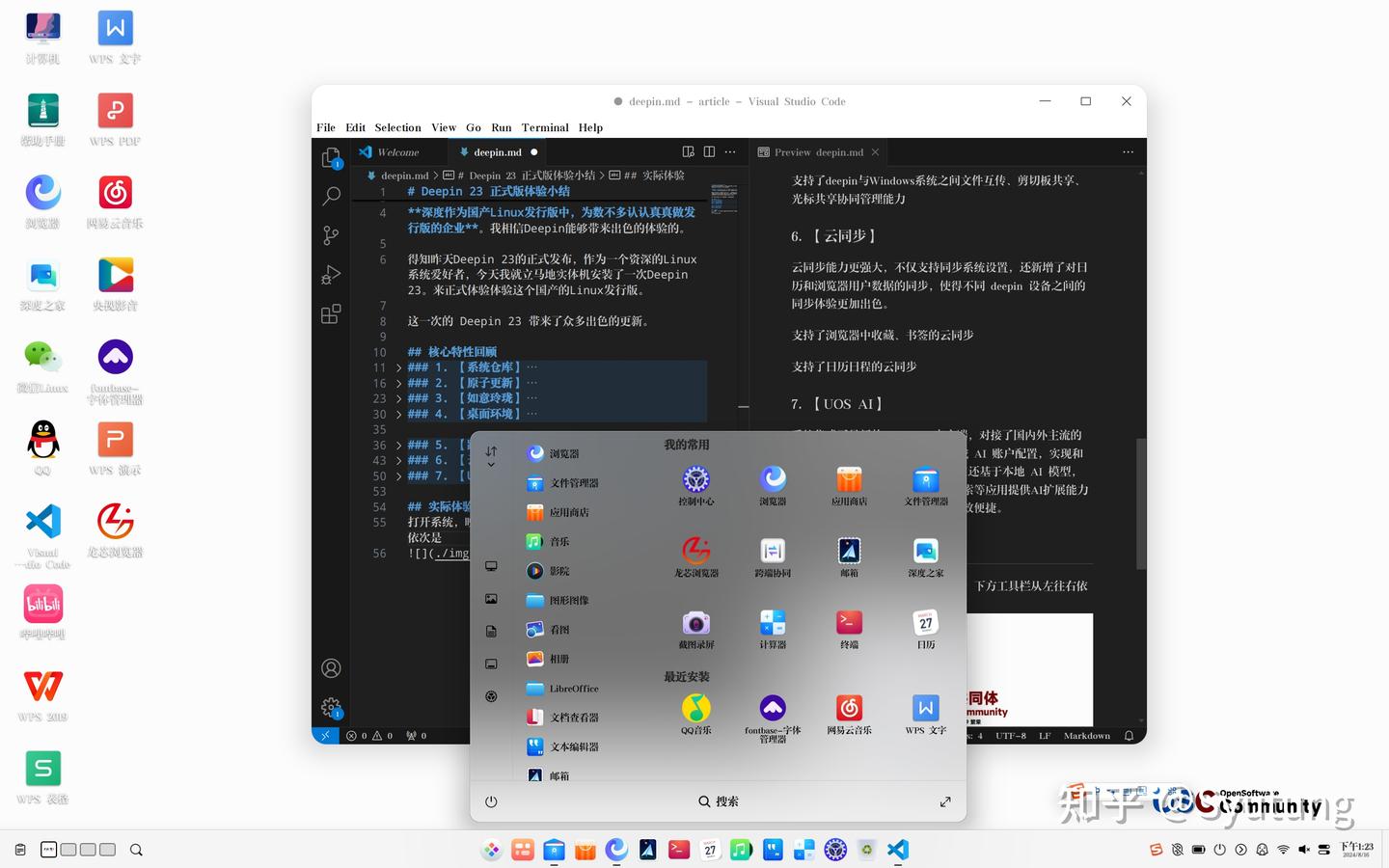Click Wi-Fi icon in system tray

click(1283, 850)
